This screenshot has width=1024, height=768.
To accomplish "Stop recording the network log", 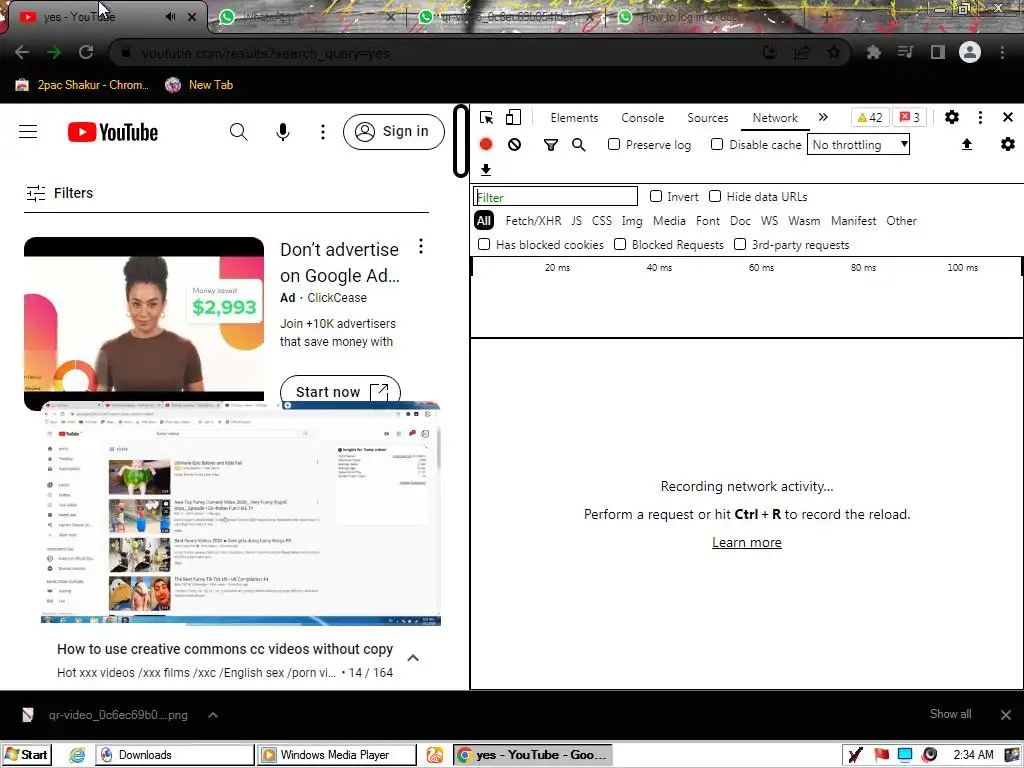I will pos(486,144).
